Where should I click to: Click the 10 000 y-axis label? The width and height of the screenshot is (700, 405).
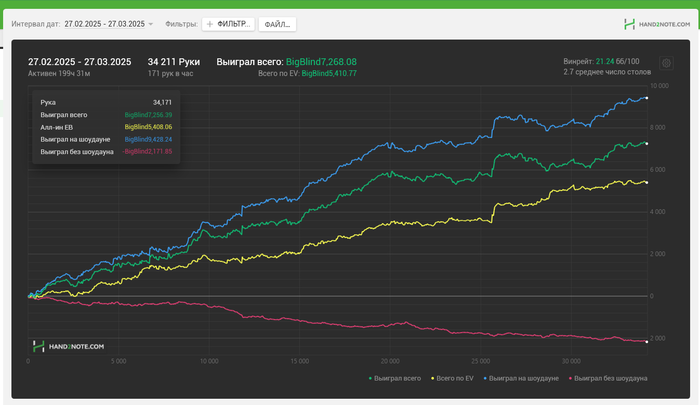pos(659,86)
